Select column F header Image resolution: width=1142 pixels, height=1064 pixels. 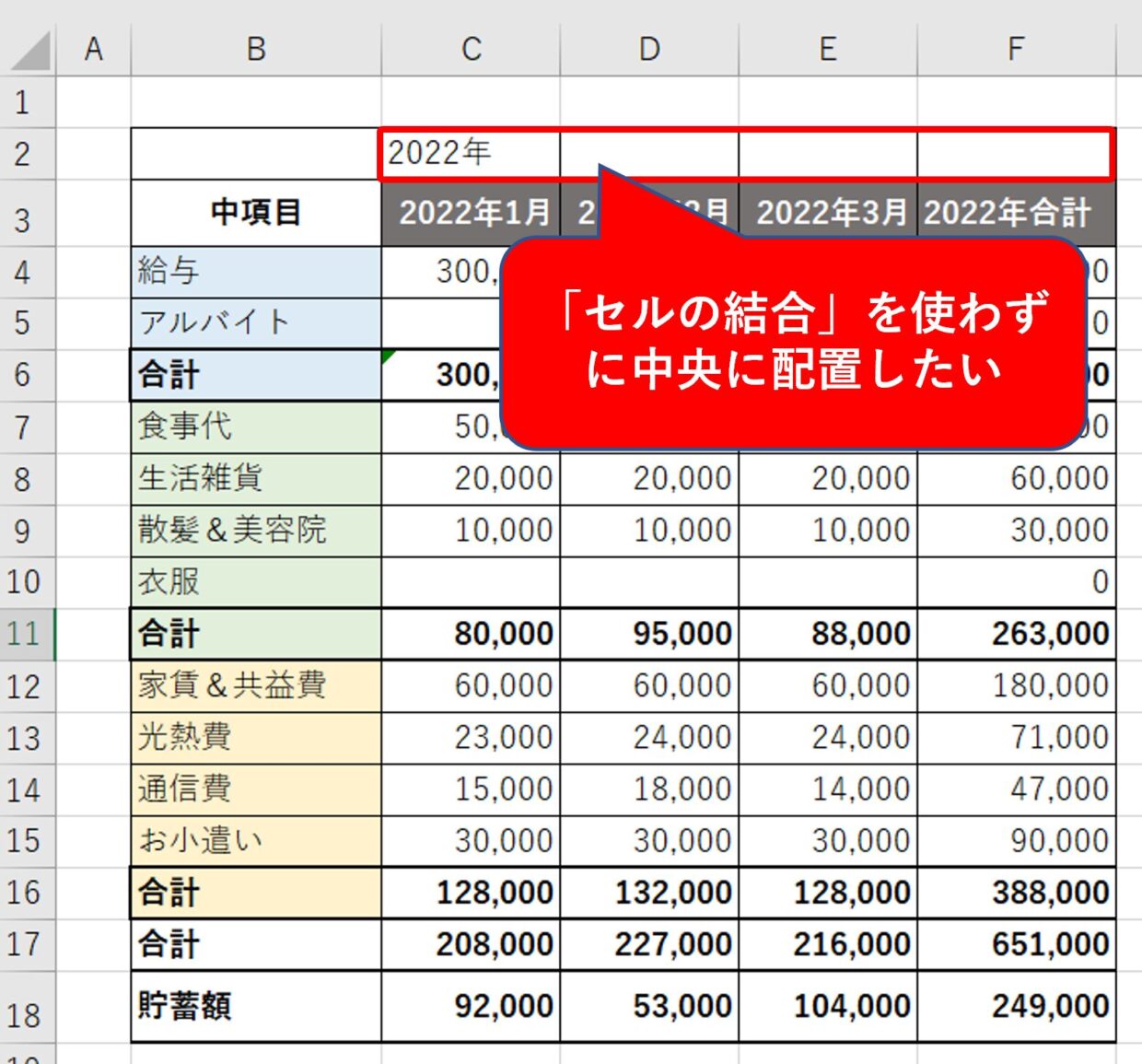point(1016,50)
